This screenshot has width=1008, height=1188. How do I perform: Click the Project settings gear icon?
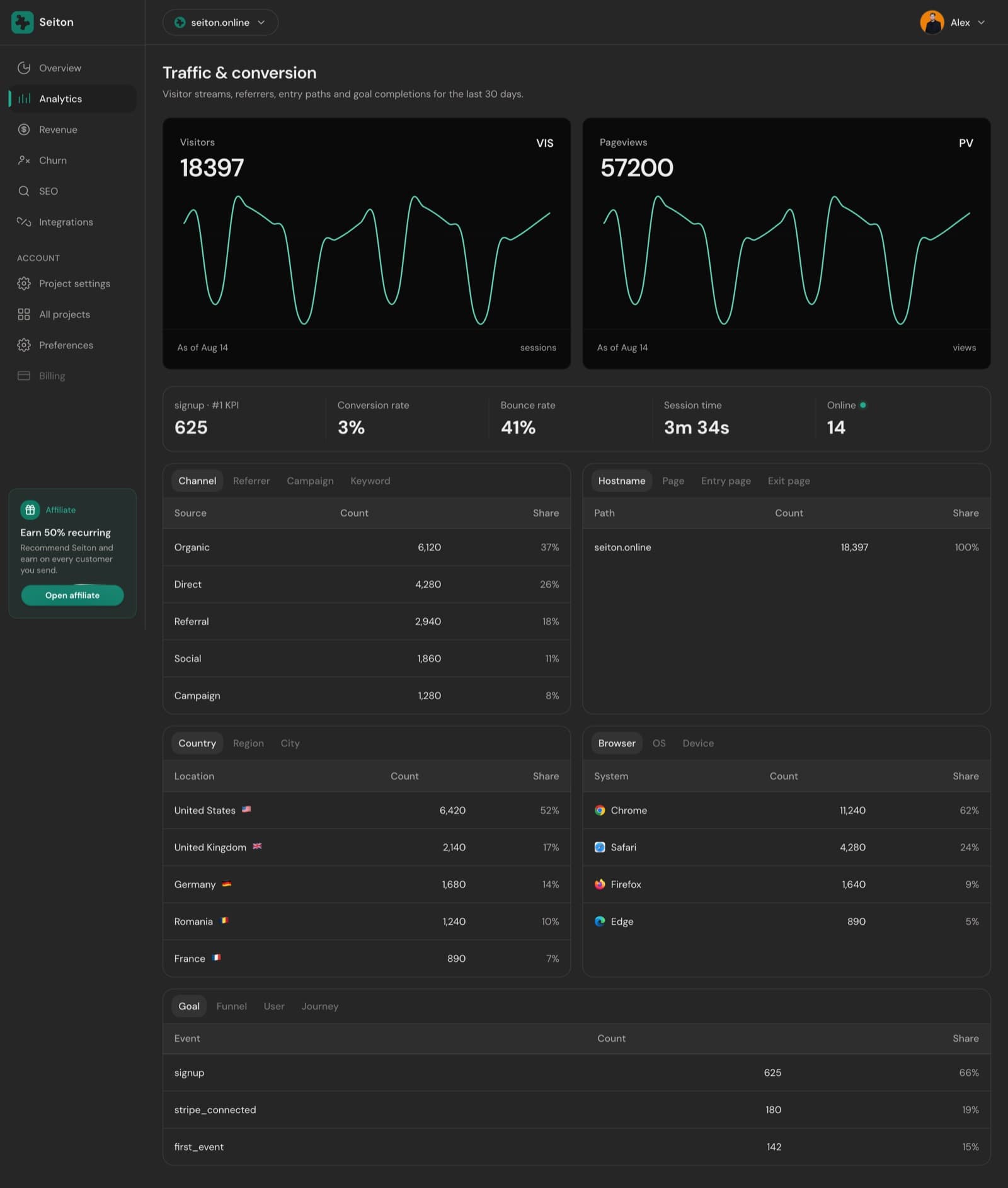pyautogui.click(x=24, y=284)
